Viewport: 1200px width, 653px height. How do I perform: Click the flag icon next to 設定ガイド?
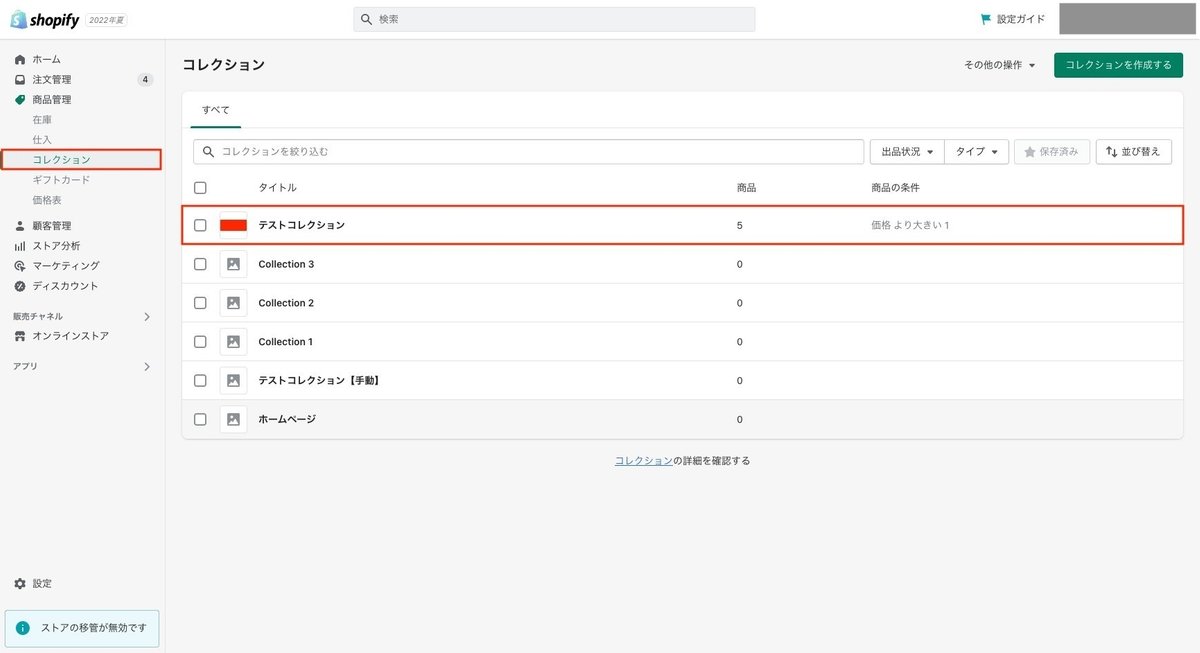986,19
